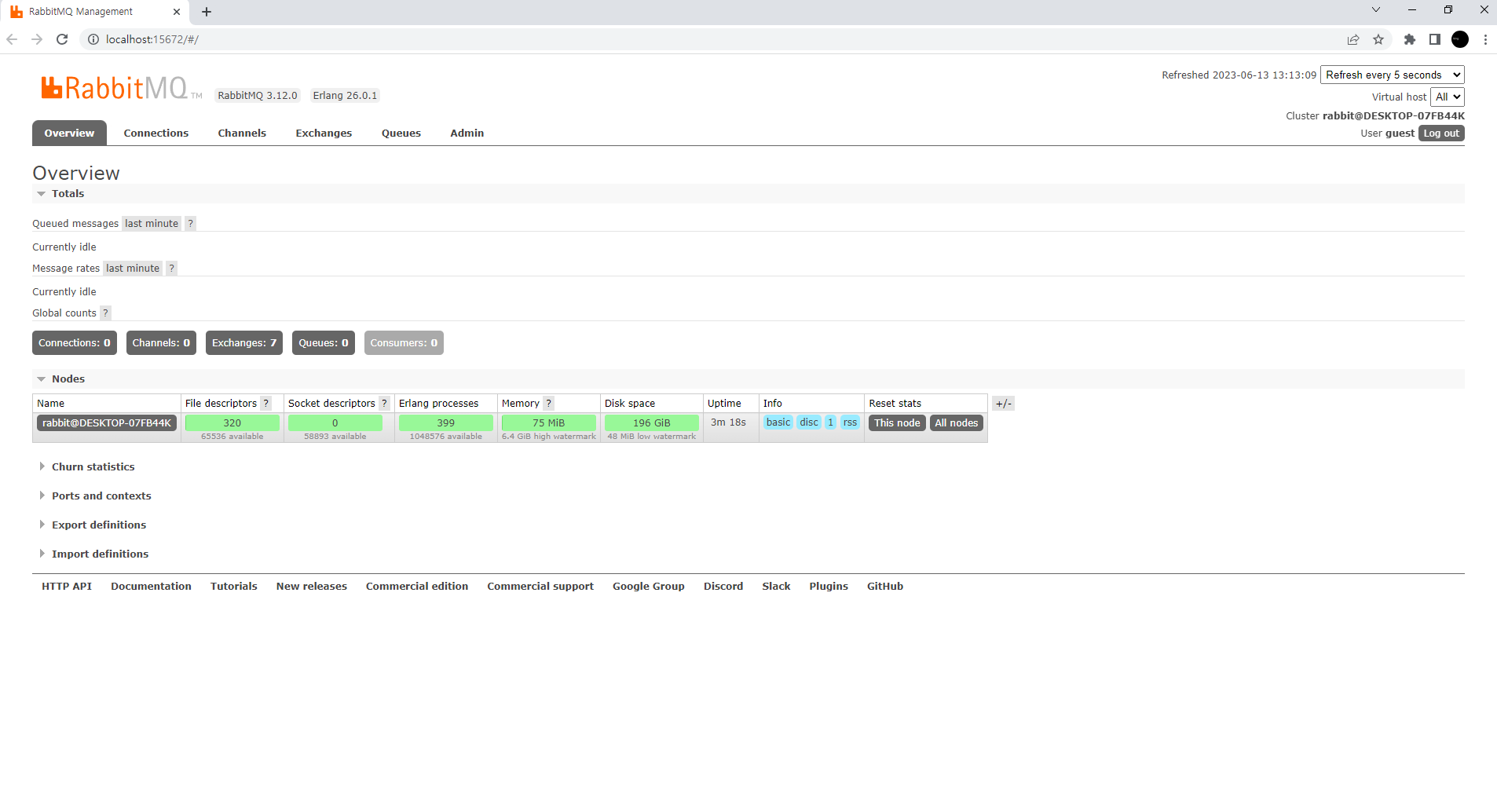Click Channels: 0 count button
1497x812 pixels.
pos(161,343)
